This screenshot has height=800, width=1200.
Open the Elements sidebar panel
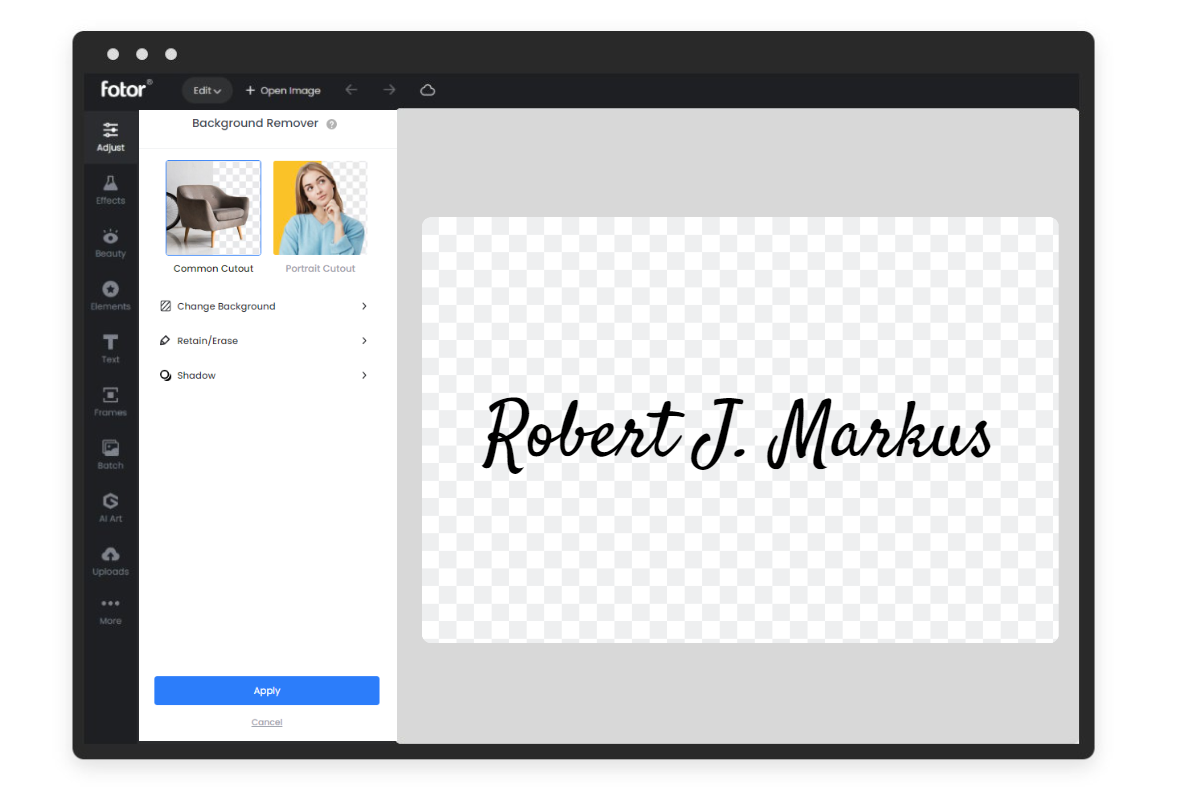pyautogui.click(x=111, y=295)
